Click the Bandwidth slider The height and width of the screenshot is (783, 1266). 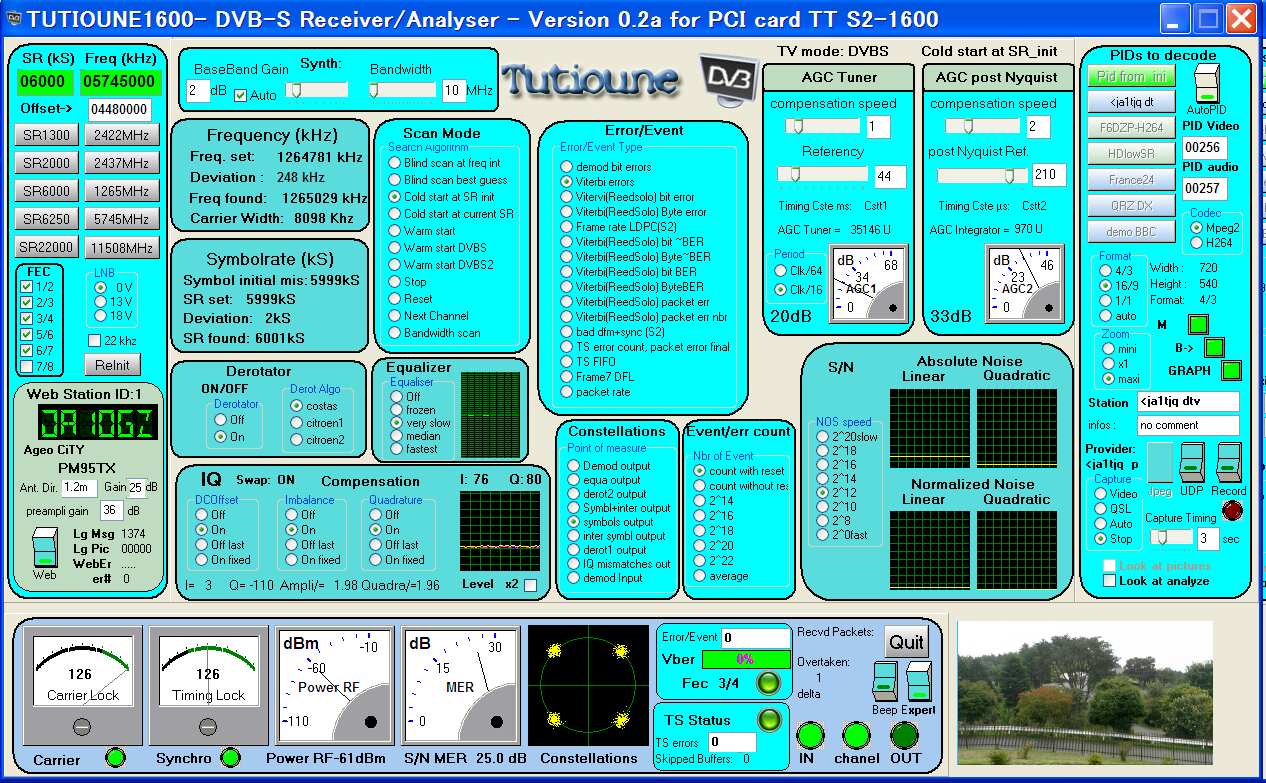pos(402,90)
